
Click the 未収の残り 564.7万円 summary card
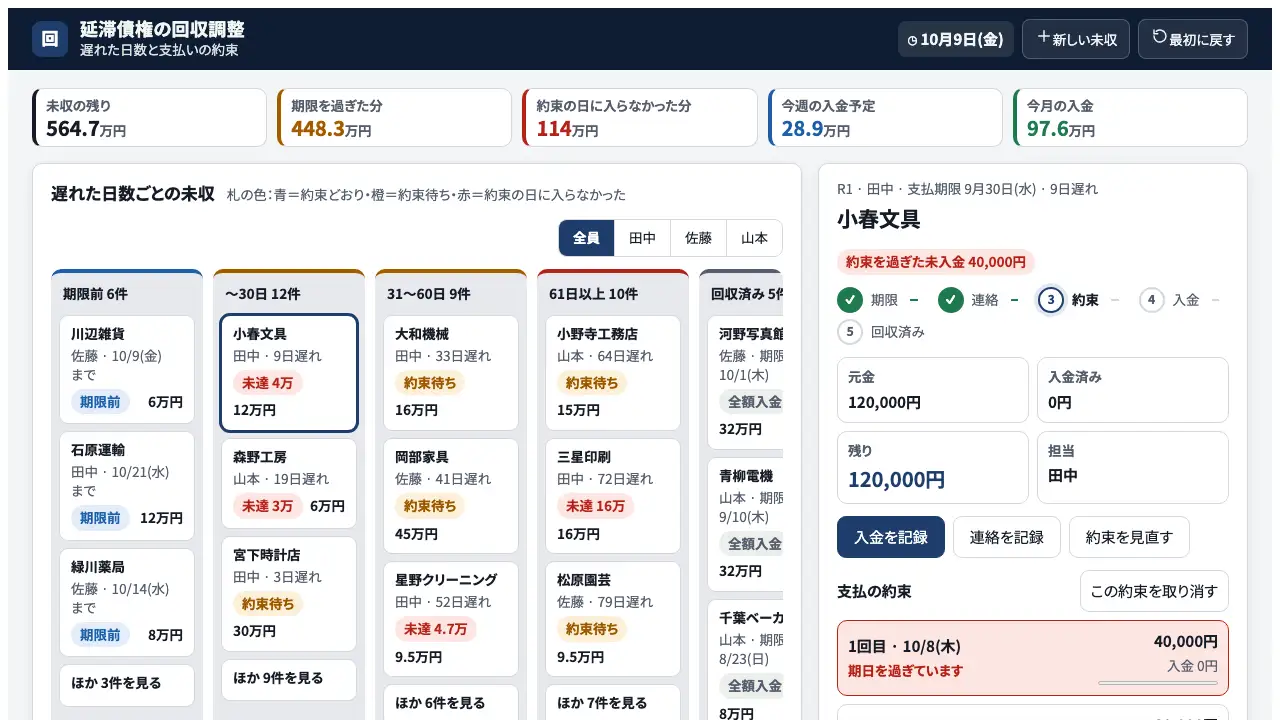[x=149, y=117]
